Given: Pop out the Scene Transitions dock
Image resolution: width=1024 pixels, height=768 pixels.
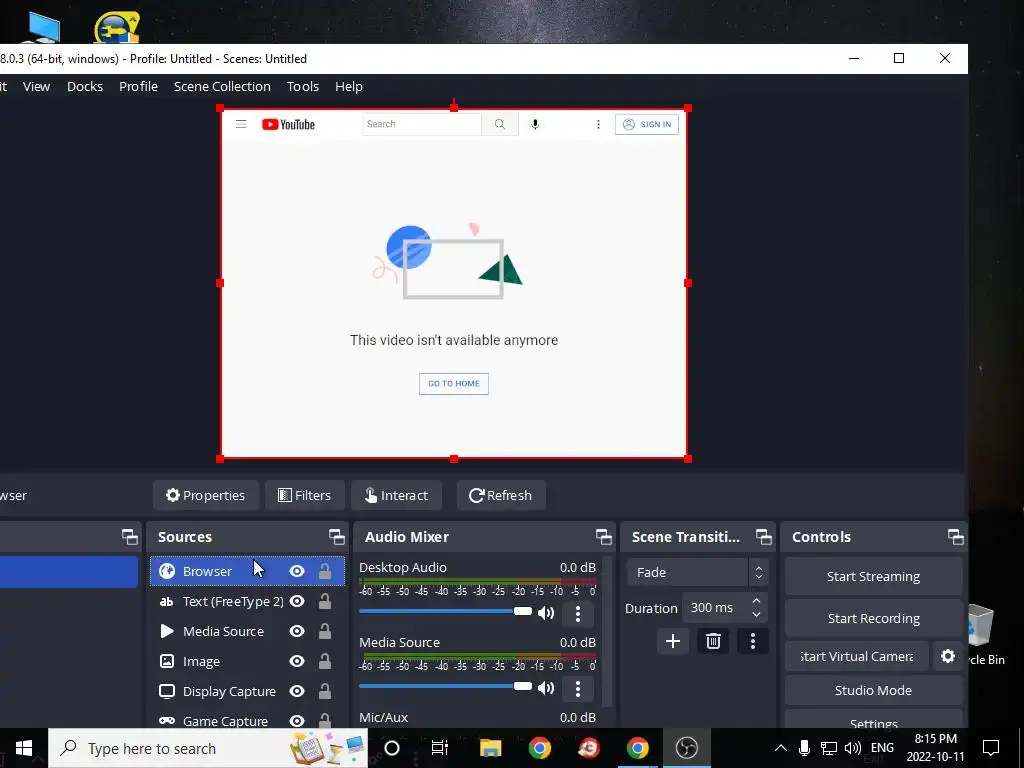Looking at the screenshot, I should tap(763, 537).
